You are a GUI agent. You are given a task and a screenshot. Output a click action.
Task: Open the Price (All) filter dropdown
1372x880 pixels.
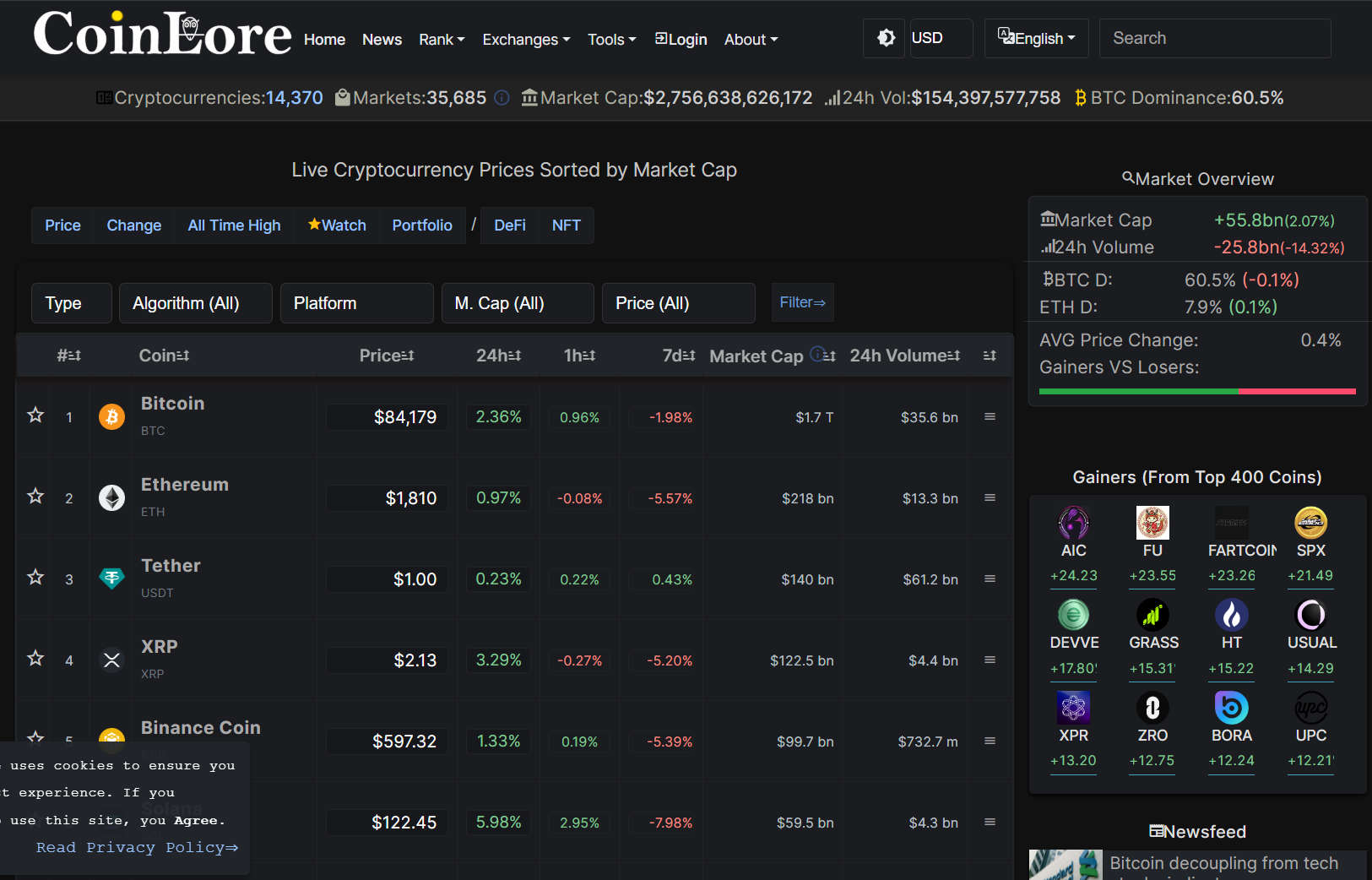click(x=678, y=303)
